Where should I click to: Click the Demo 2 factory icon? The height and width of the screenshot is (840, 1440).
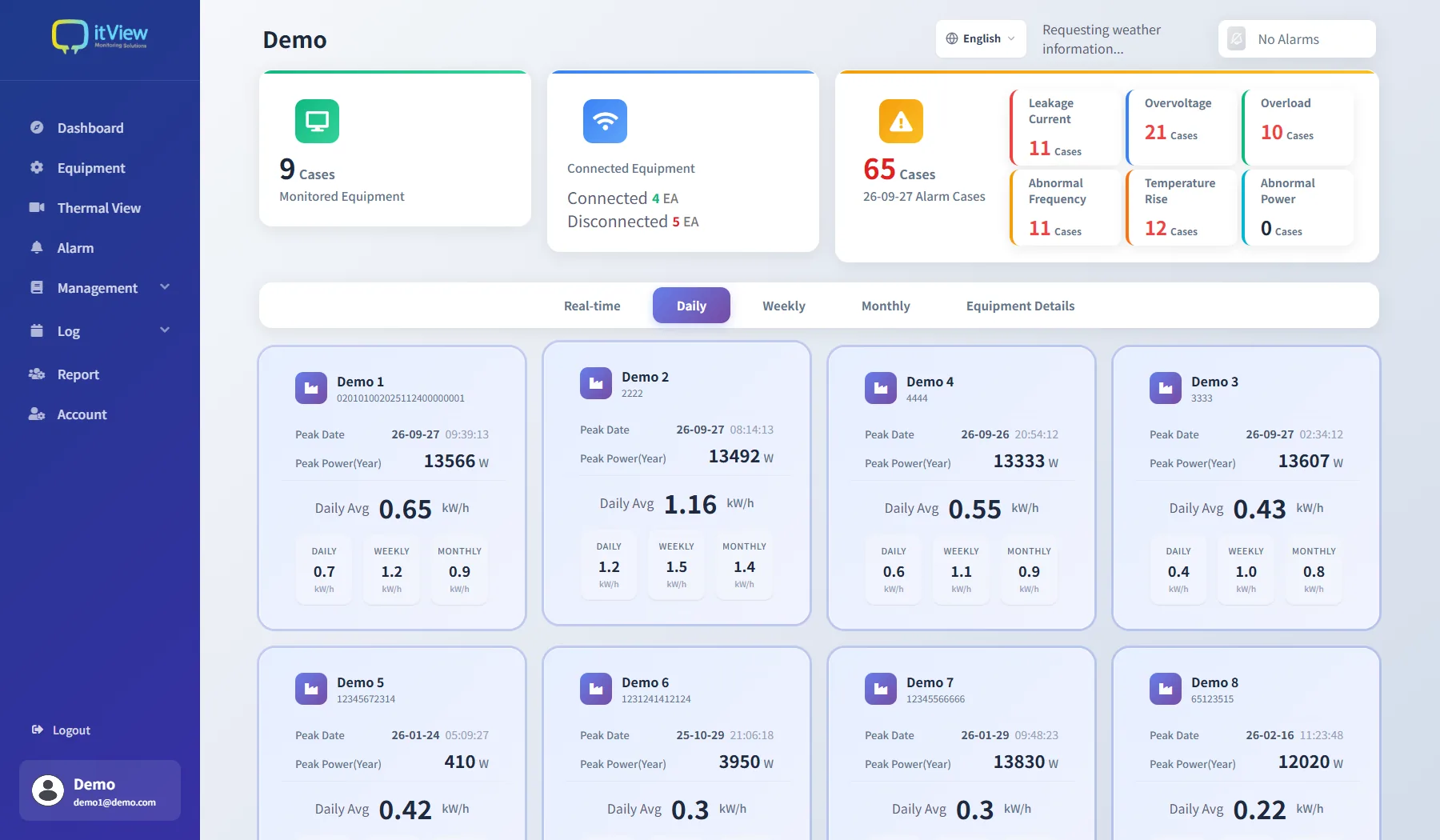[x=596, y=383]
